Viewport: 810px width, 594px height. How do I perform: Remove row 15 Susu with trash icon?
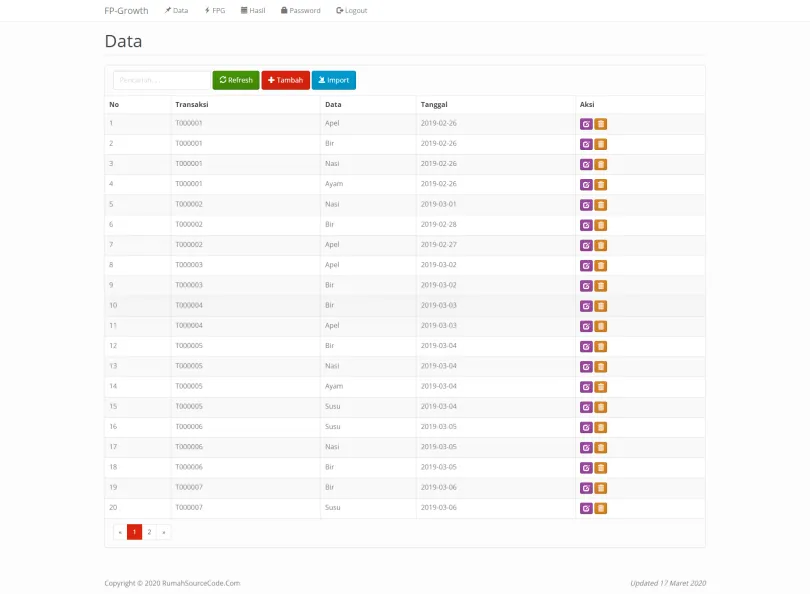tap(601, 407)
